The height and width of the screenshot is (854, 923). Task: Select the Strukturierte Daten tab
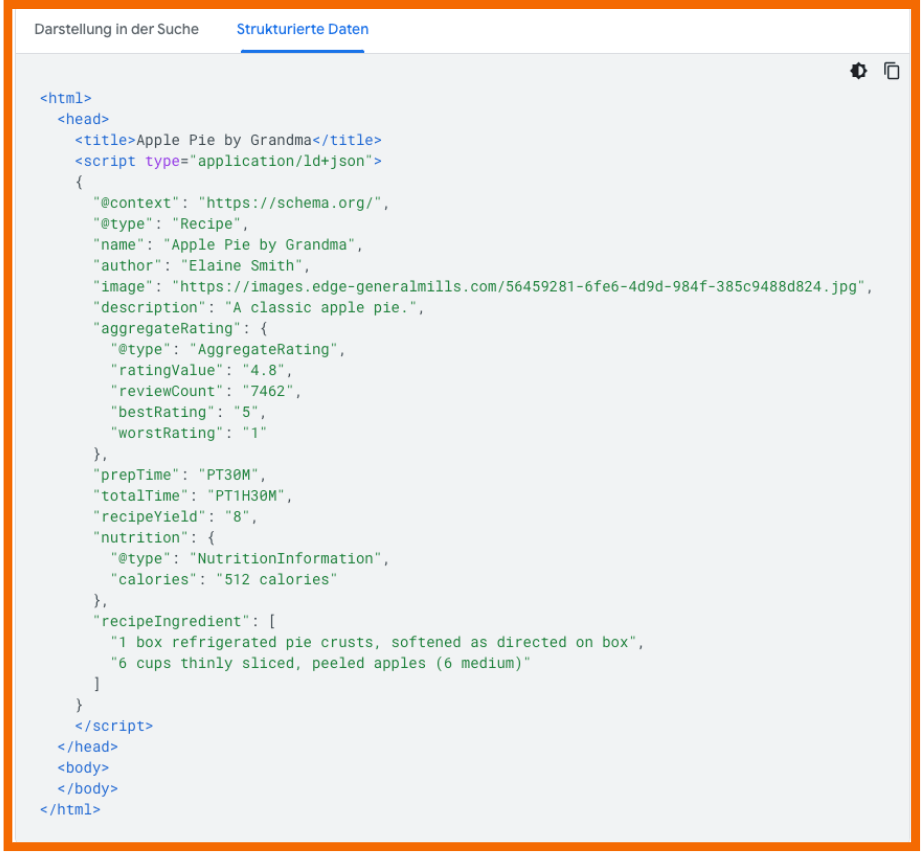(300, 29)
